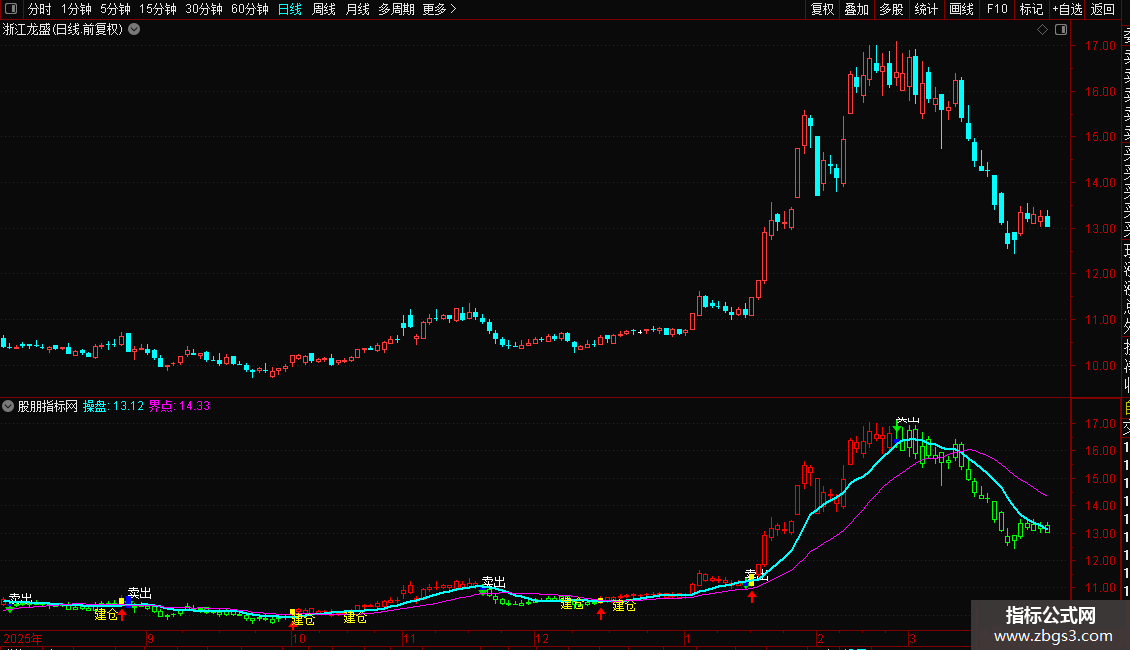The height and width of the screenshot is (650, 1130).
Task: Switch to the 月线 monthly tab
Action: (x=357, y=9)
